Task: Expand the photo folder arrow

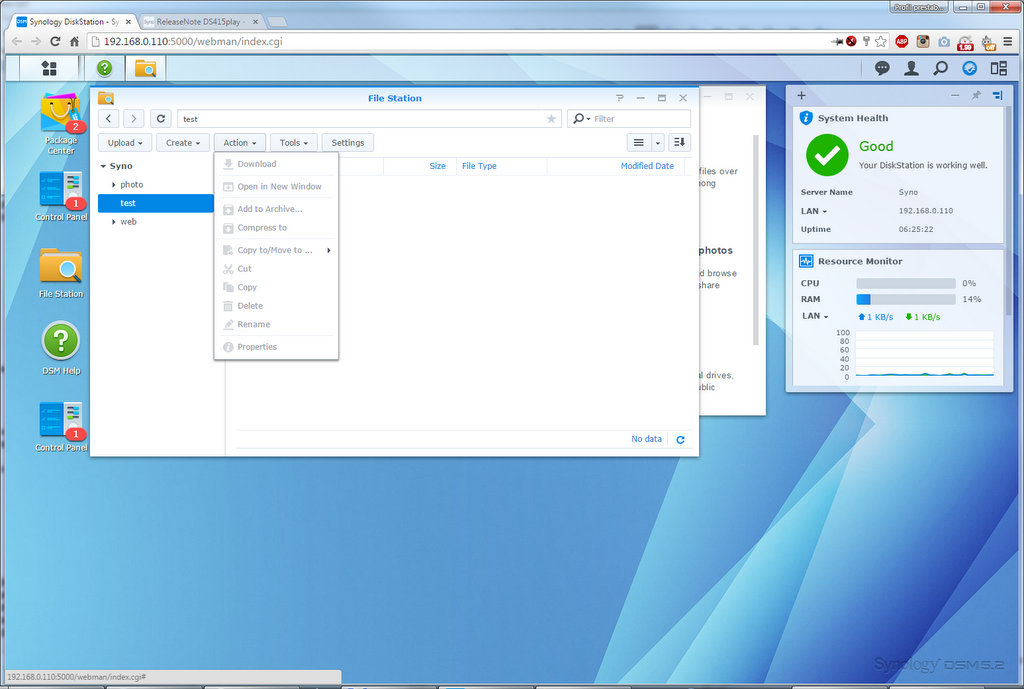Action: click(114, 185)
